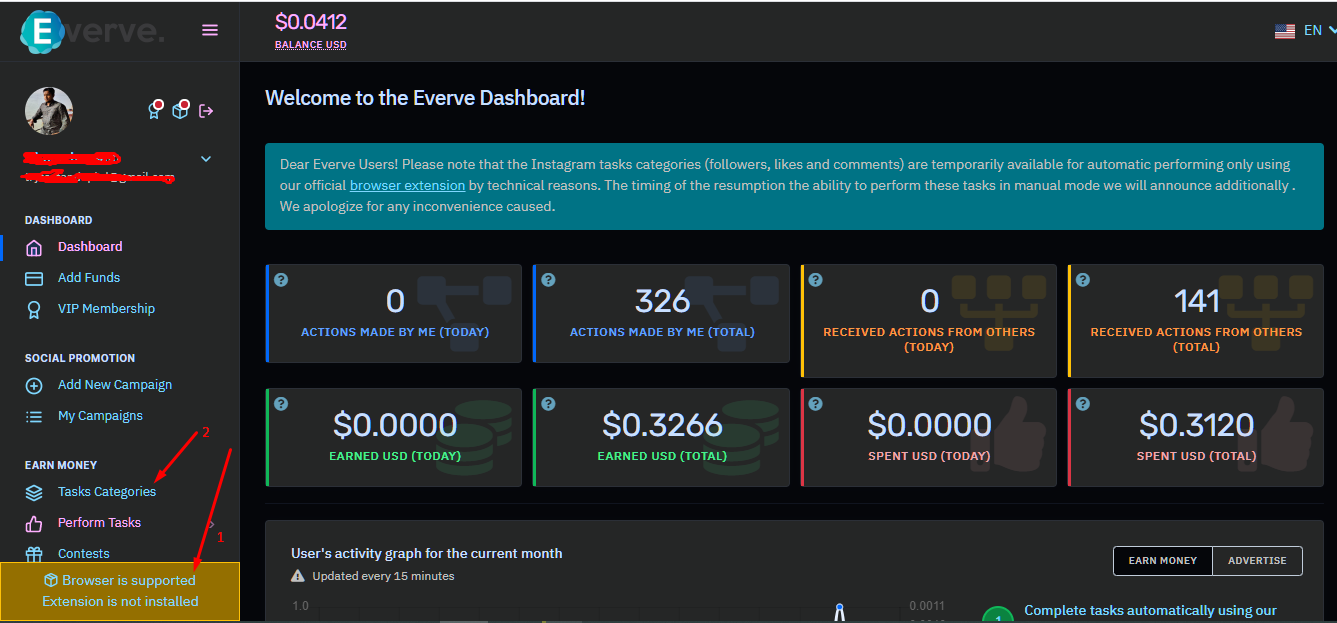Open the EN language dropdown
The height and width of the screenshot is (623, 1337).
coord(1320,31)
